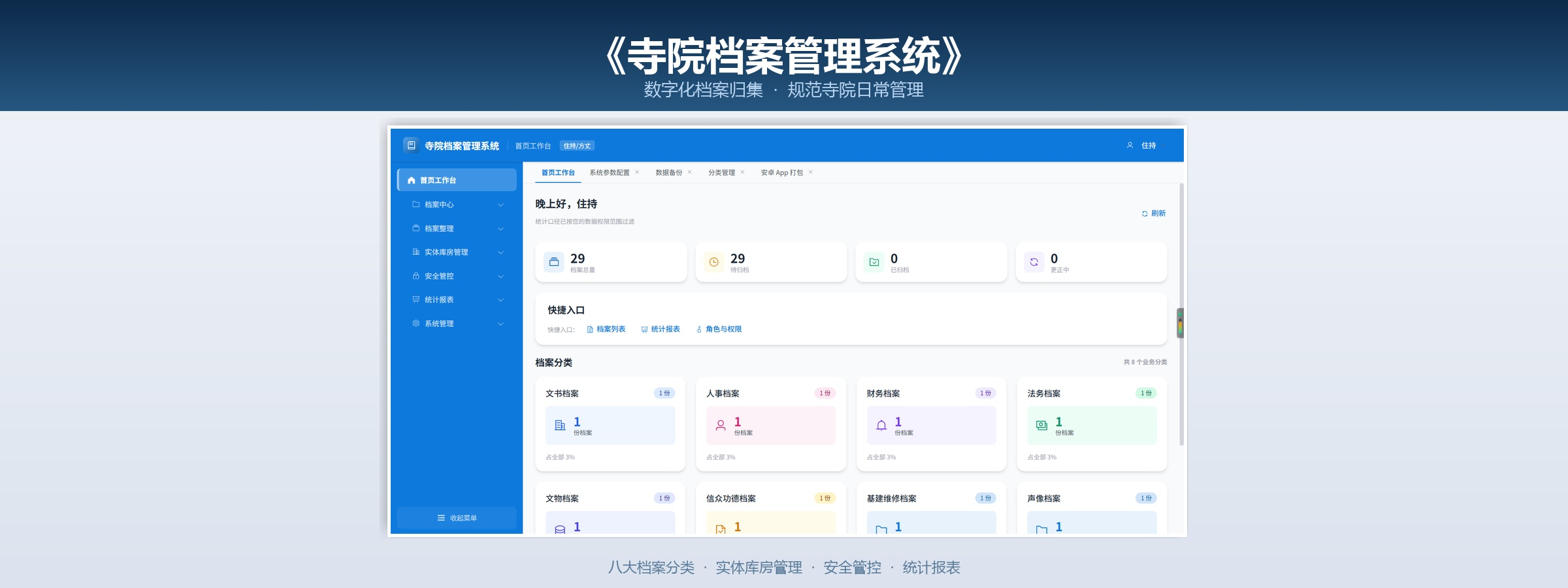The image size is (1568, 588).
Task: Switch to the 分类管理 tab
Action: click(x=722, y=172)
